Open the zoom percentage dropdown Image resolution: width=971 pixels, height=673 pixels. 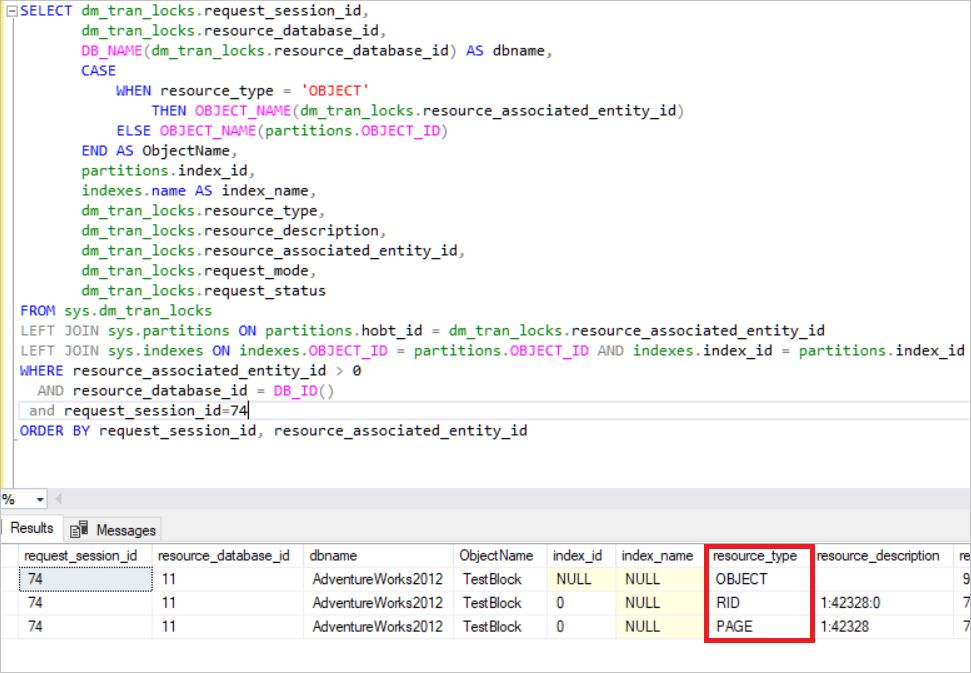40,499
